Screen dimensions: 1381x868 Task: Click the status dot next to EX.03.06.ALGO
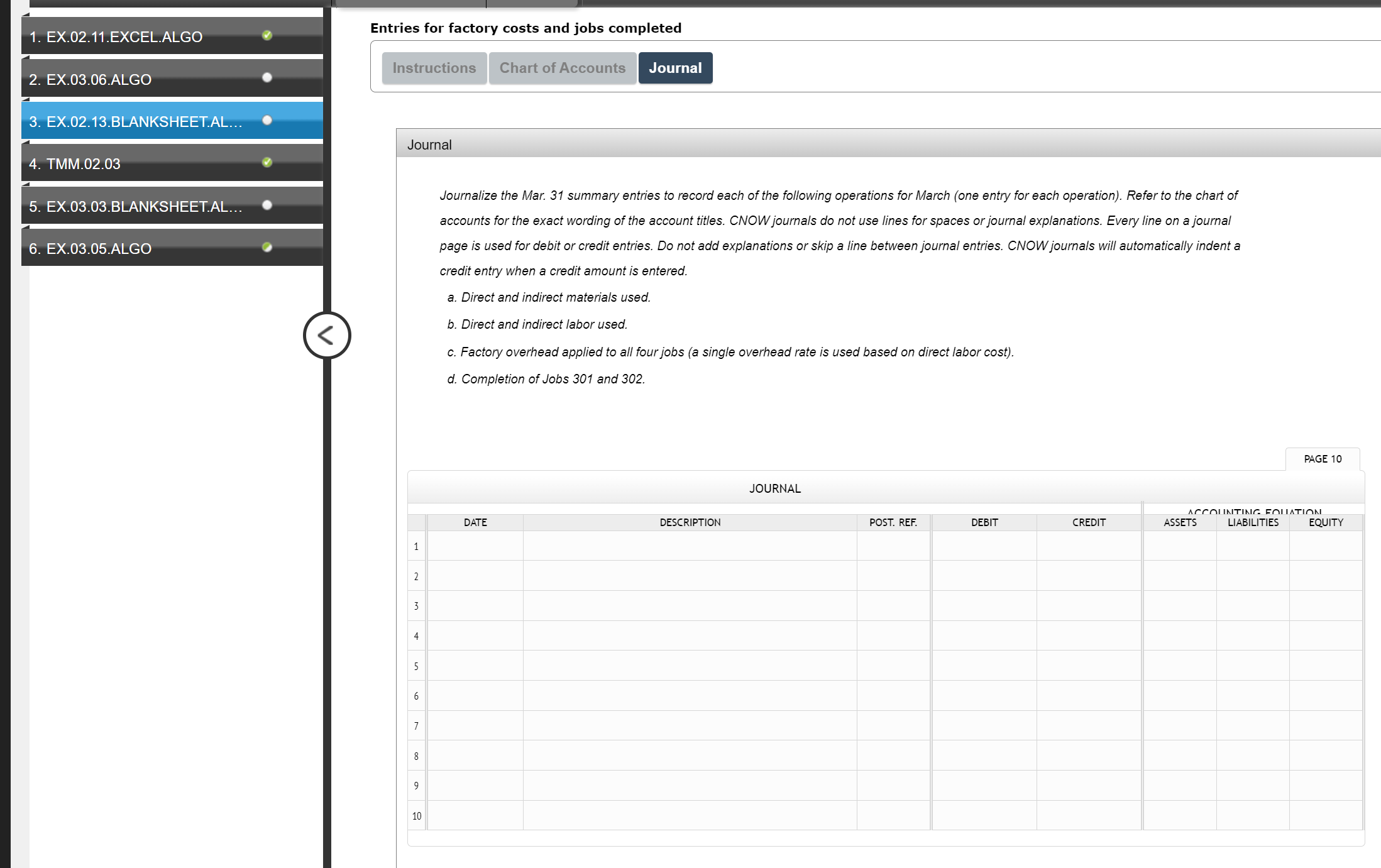[x=267, y=78]
